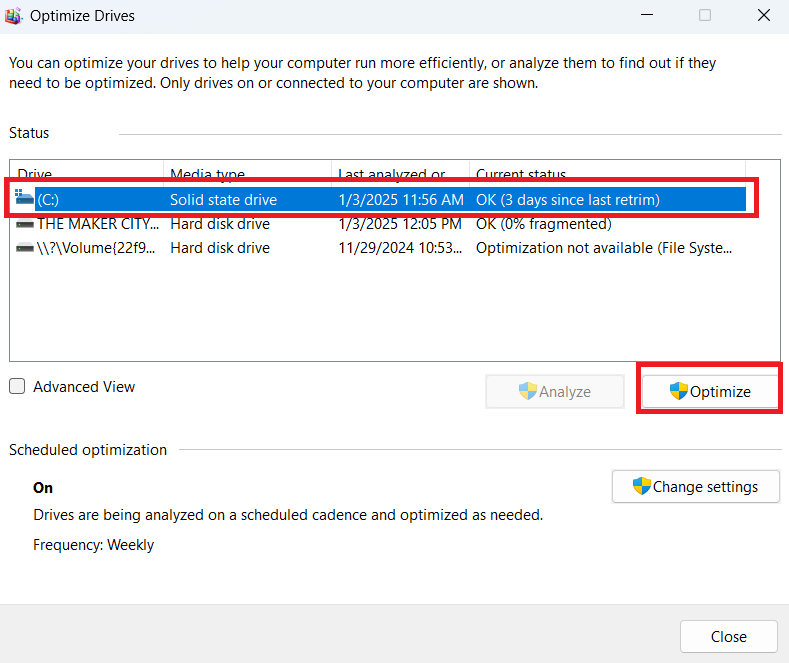Screen dimensions: 789x663
Task: Click the Advanced View label text
Action: point(84,387)
